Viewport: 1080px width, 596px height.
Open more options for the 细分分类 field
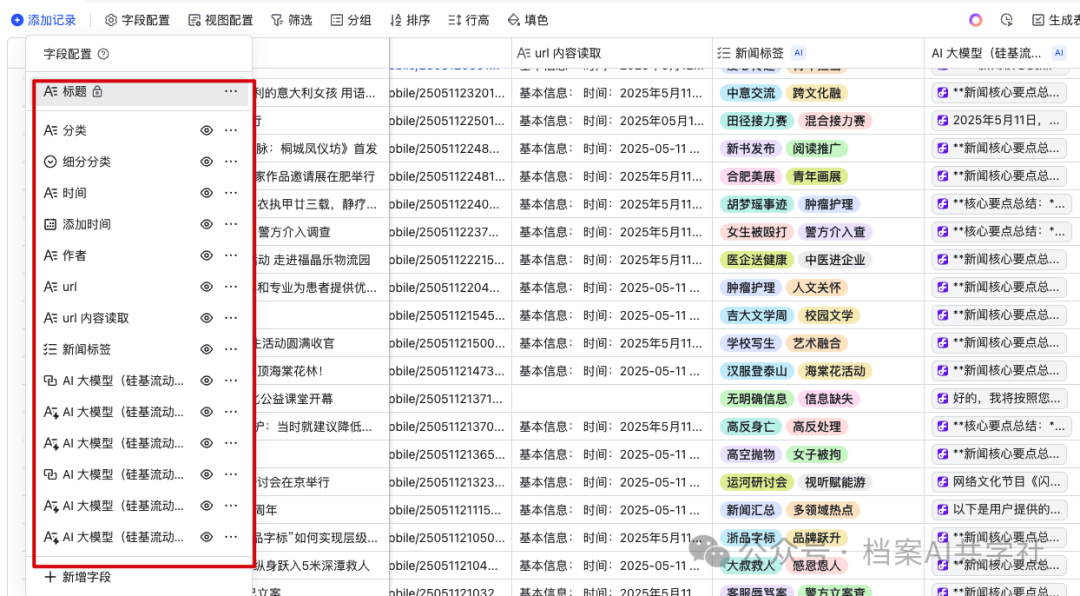231,161
